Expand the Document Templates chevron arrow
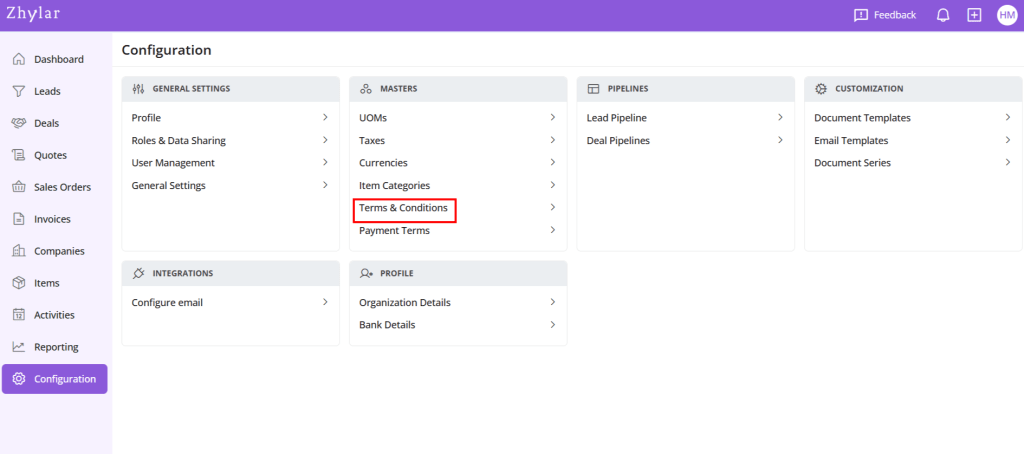 [x=1007, y=118]
